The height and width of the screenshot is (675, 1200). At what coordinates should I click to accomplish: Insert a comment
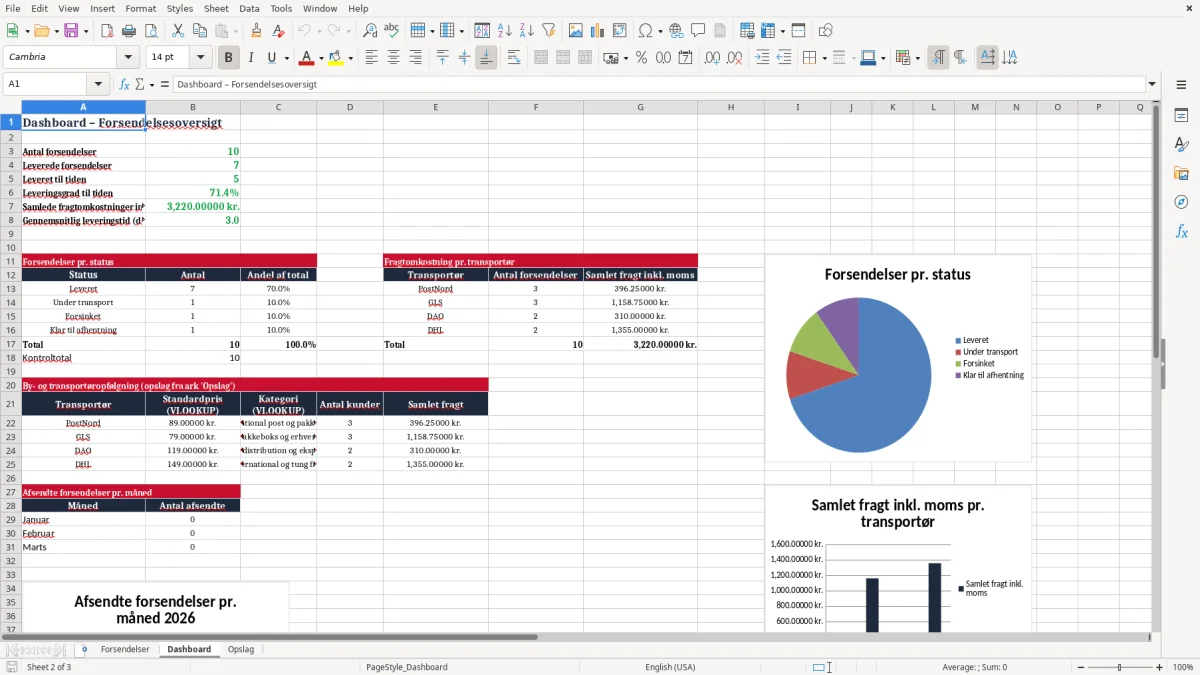(698, 31)
